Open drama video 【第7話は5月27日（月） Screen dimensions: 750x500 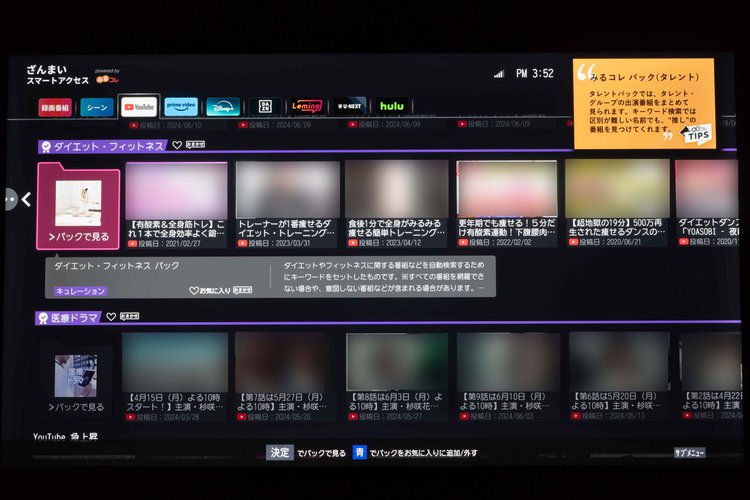(x=280, y=377)
